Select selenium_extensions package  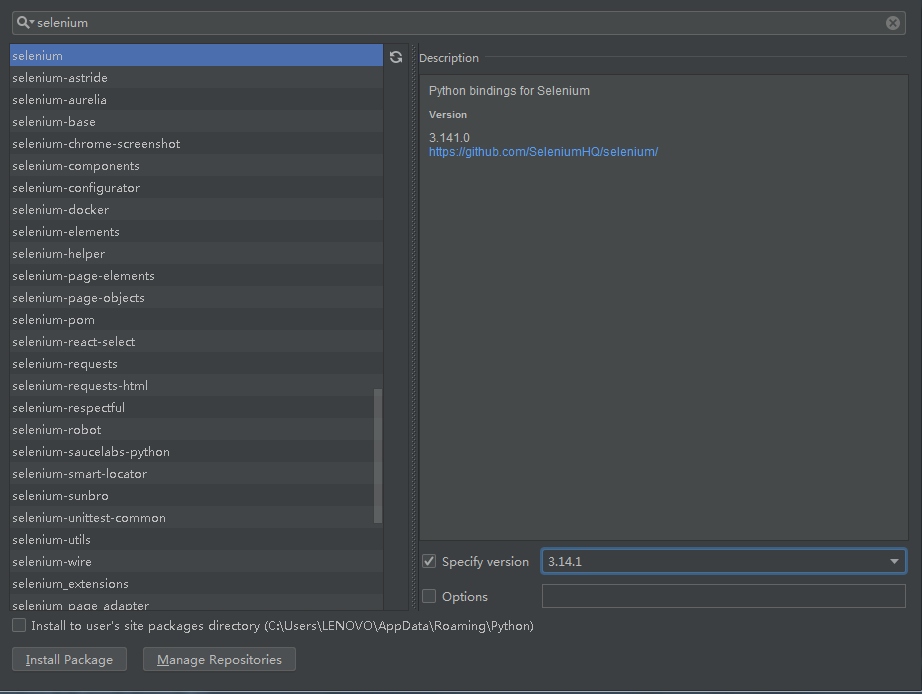point(196,583)
